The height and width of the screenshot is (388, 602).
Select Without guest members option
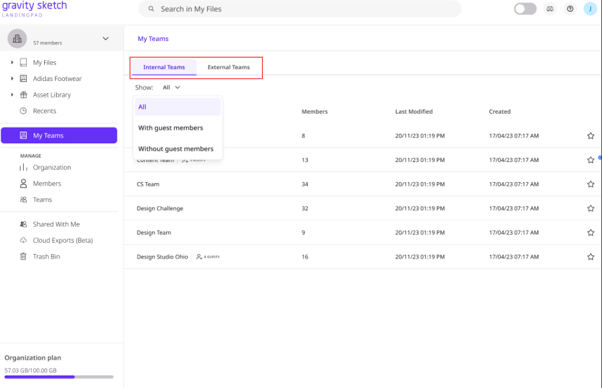[178, 149]
